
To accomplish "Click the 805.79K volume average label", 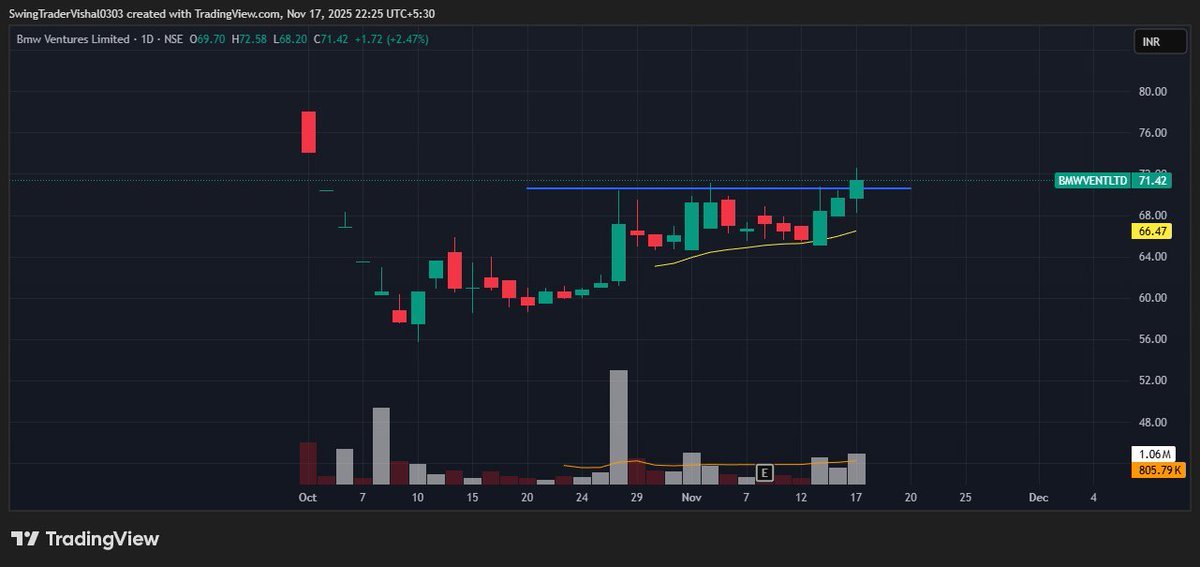I will [x=1158, y=470].
